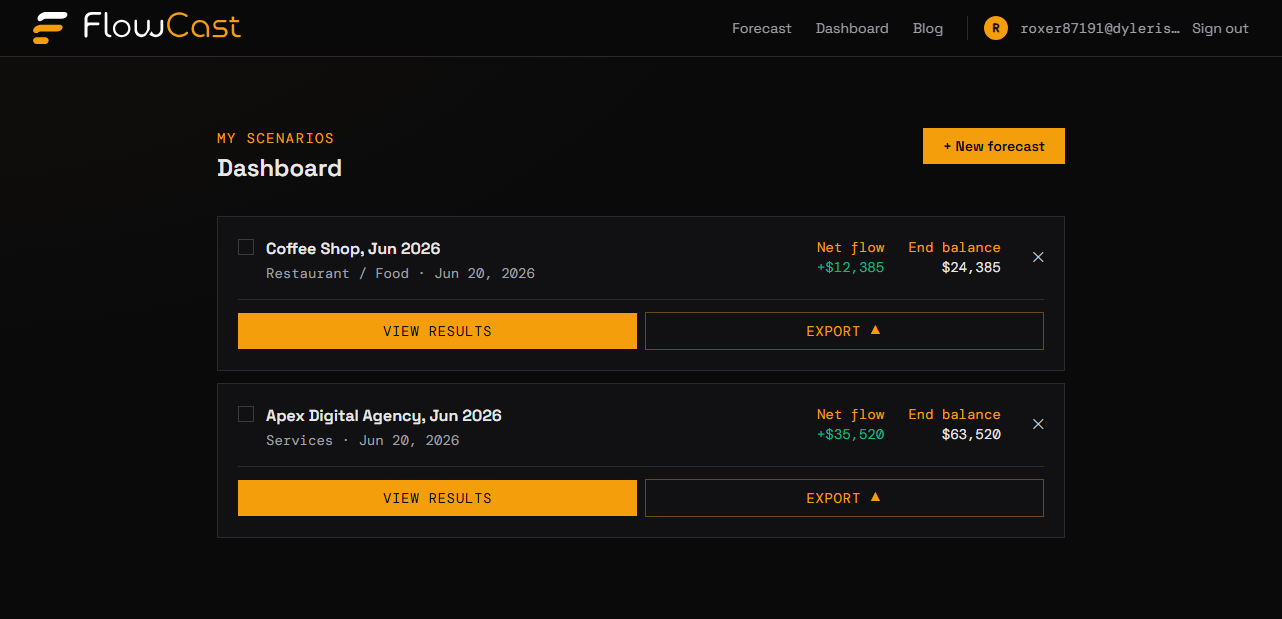Image resolution: width=1282 pixels, height=619 pixels.
Task: Tick the Apex Digital Agency checkbox
Action: (246, 414)
